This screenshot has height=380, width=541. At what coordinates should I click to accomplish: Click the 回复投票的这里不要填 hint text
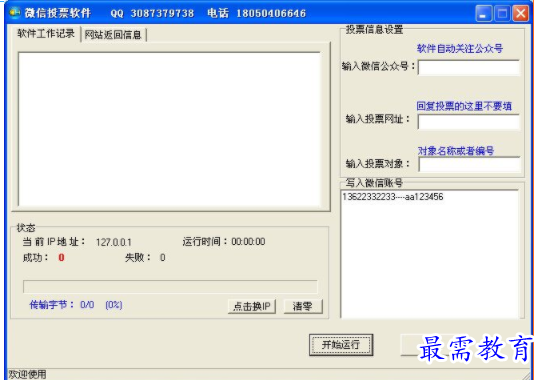pyautogui.click(x=464, y=106)
